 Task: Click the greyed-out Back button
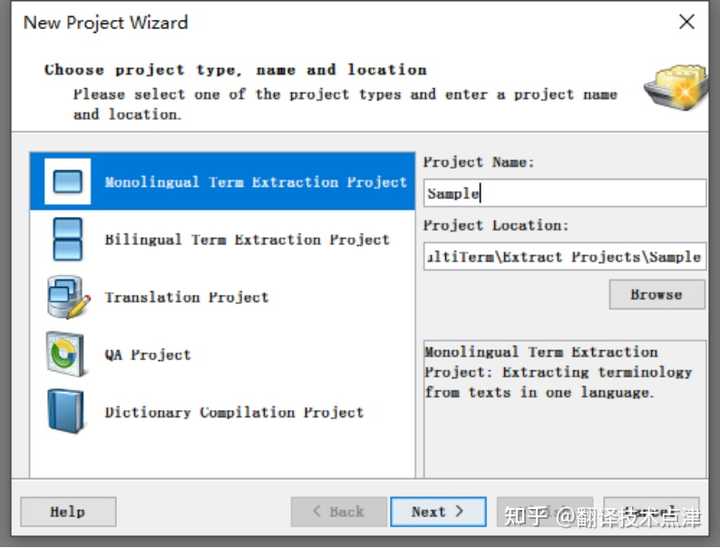coord(338,512)
